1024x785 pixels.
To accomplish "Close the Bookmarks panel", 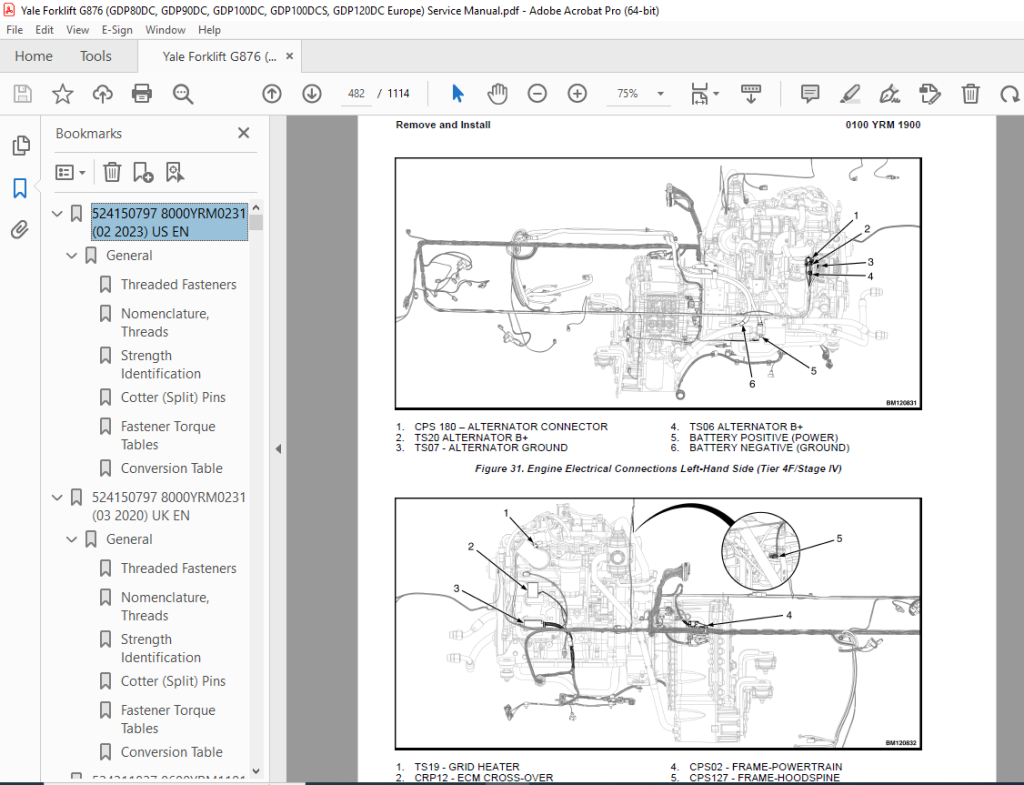I will coord(244,133).
